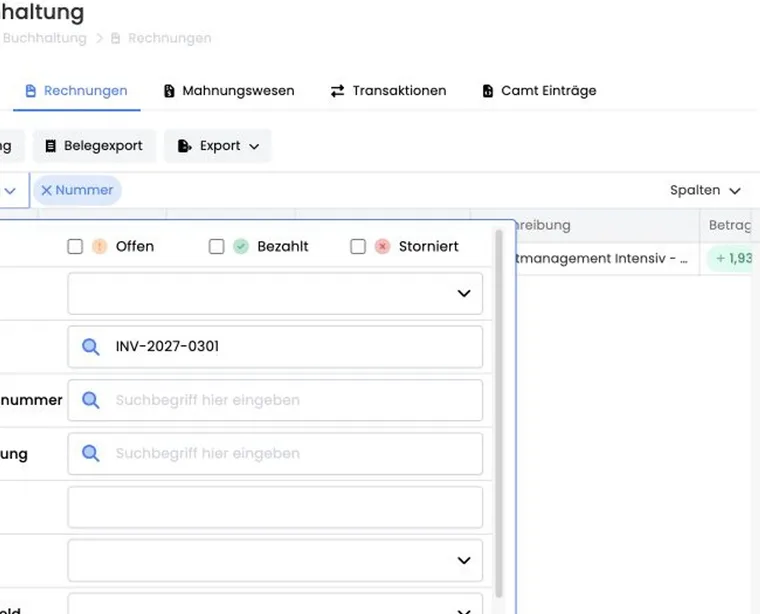Click the green +1,93 amount badge
This screenshot has width=760, height=614.
(x=730, y=258)
